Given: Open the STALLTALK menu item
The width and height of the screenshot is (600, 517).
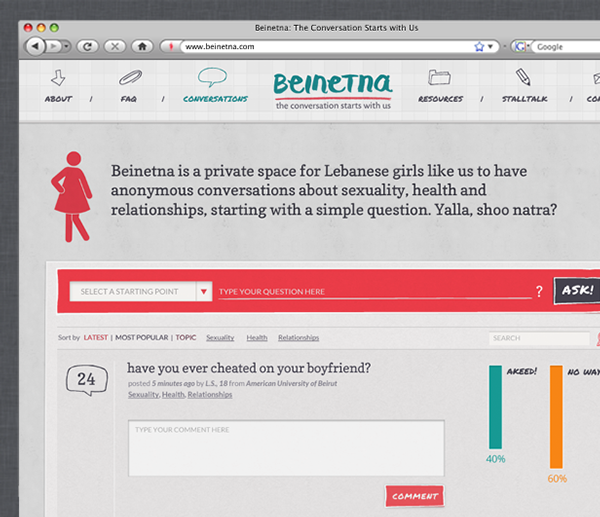Looking at the screenshot, I should (x=525, y=99).
